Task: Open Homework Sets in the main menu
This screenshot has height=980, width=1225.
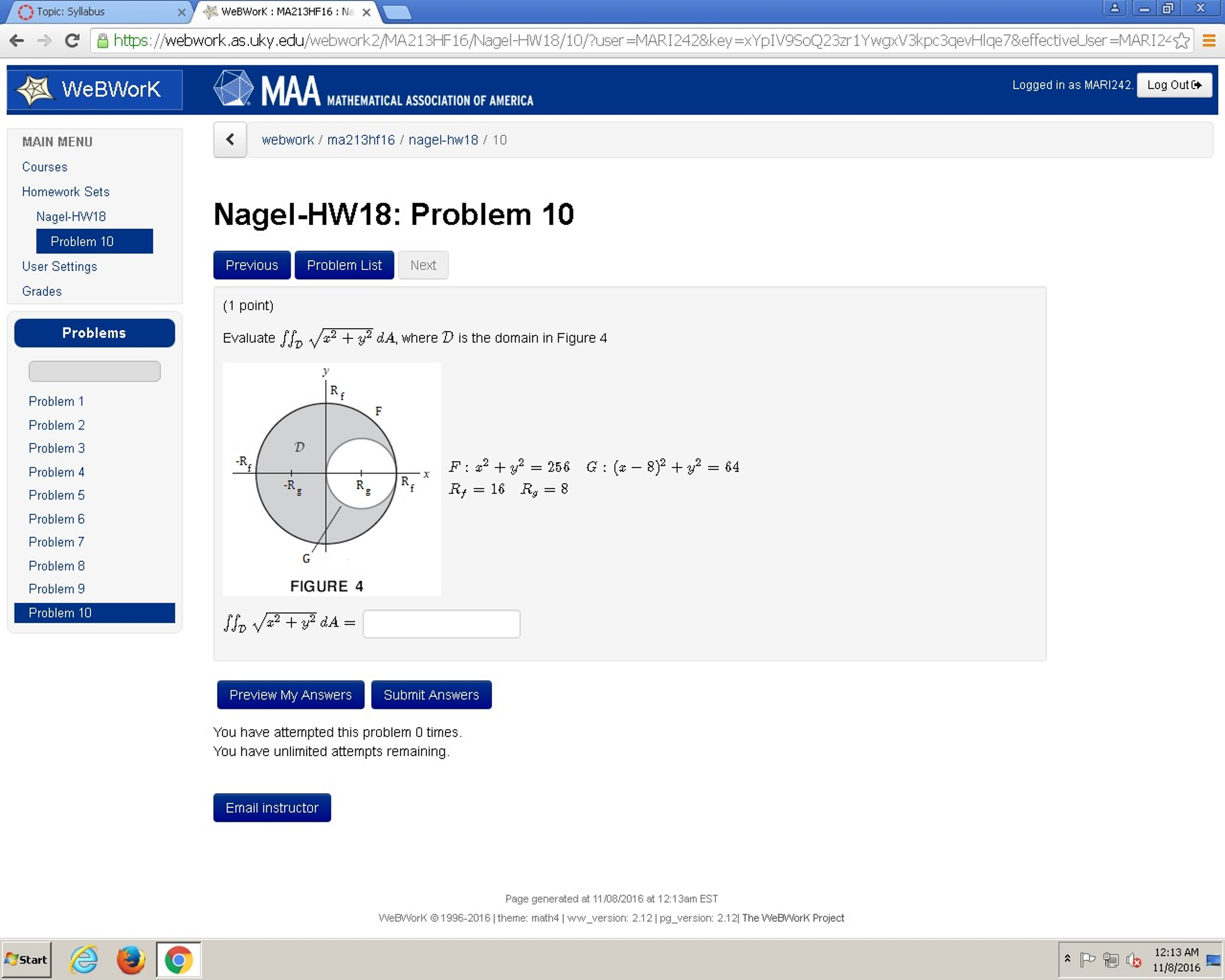Action: 66,192
